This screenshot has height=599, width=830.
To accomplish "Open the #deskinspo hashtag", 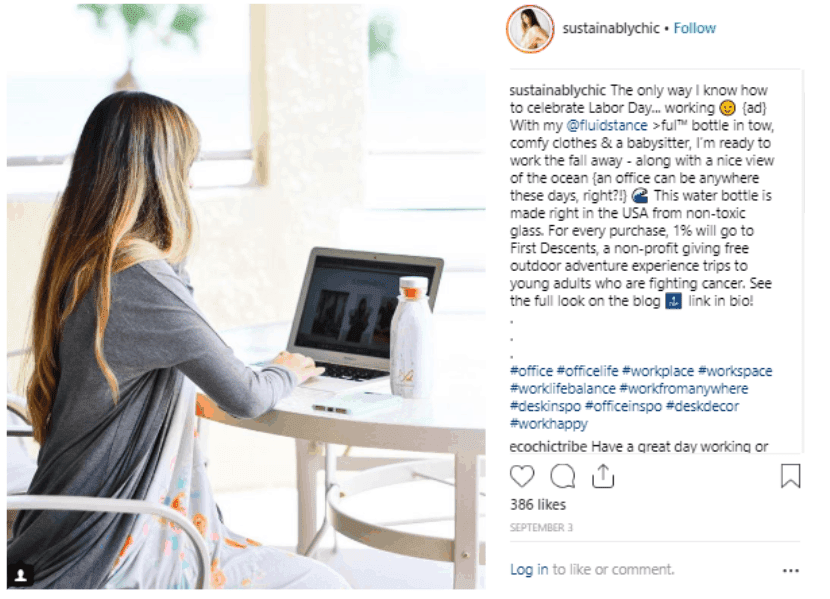I will pyautogui.click(x=545, y=406).
